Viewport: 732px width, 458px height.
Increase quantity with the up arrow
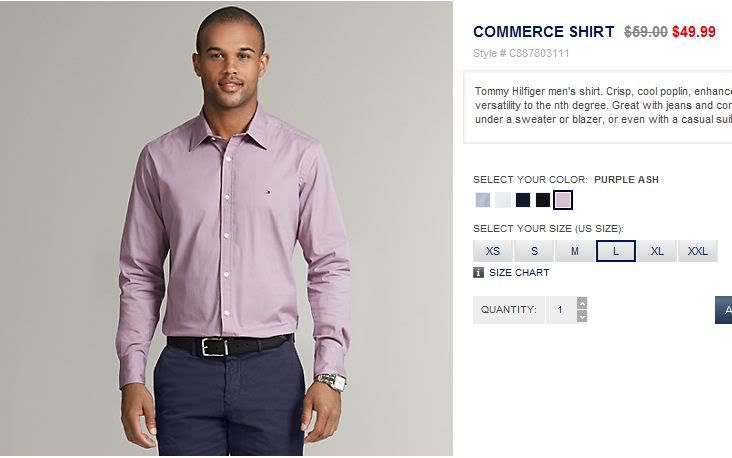582,303
